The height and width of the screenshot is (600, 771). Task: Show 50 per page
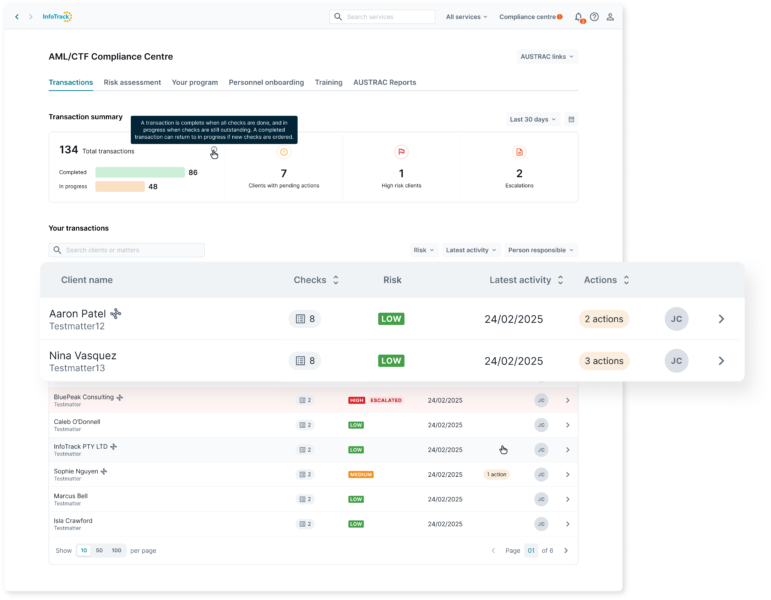tap(99, 550)
